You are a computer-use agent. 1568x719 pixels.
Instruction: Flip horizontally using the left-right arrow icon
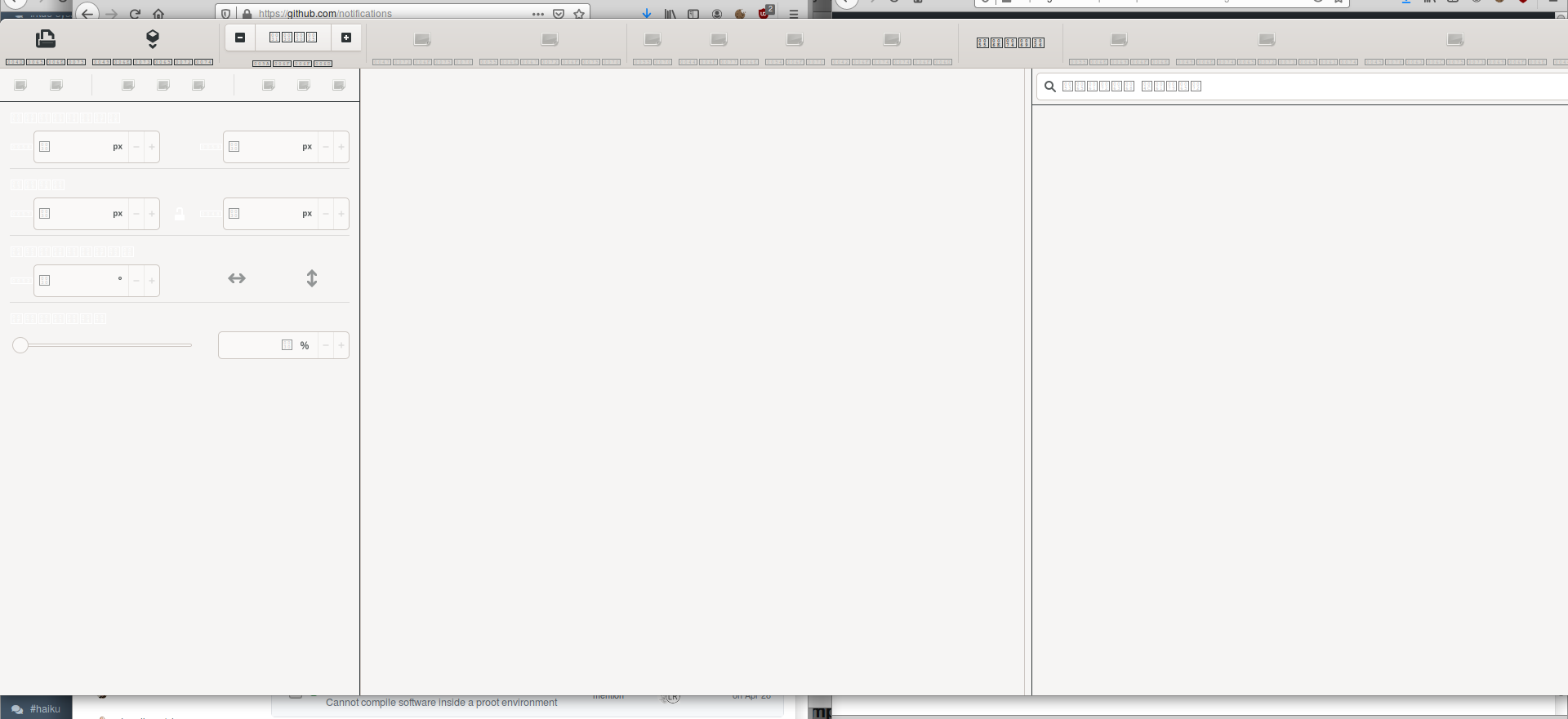tap(237, 278)
